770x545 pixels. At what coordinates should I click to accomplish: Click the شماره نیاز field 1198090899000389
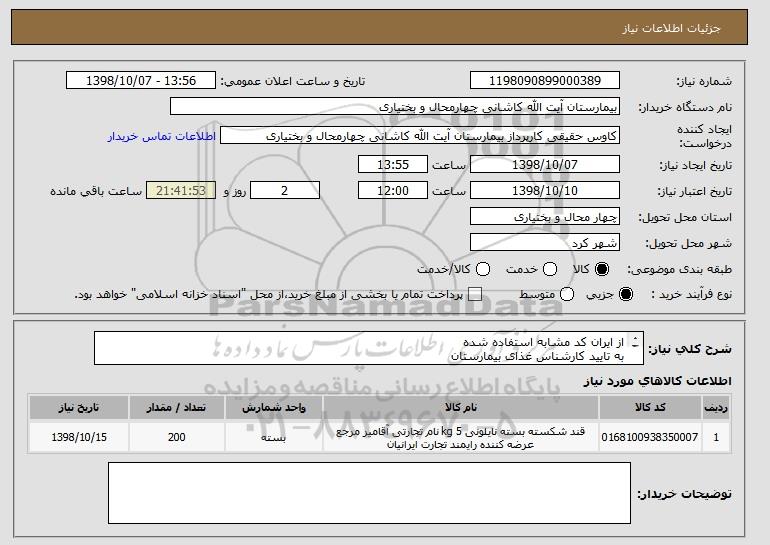point(545,81)
